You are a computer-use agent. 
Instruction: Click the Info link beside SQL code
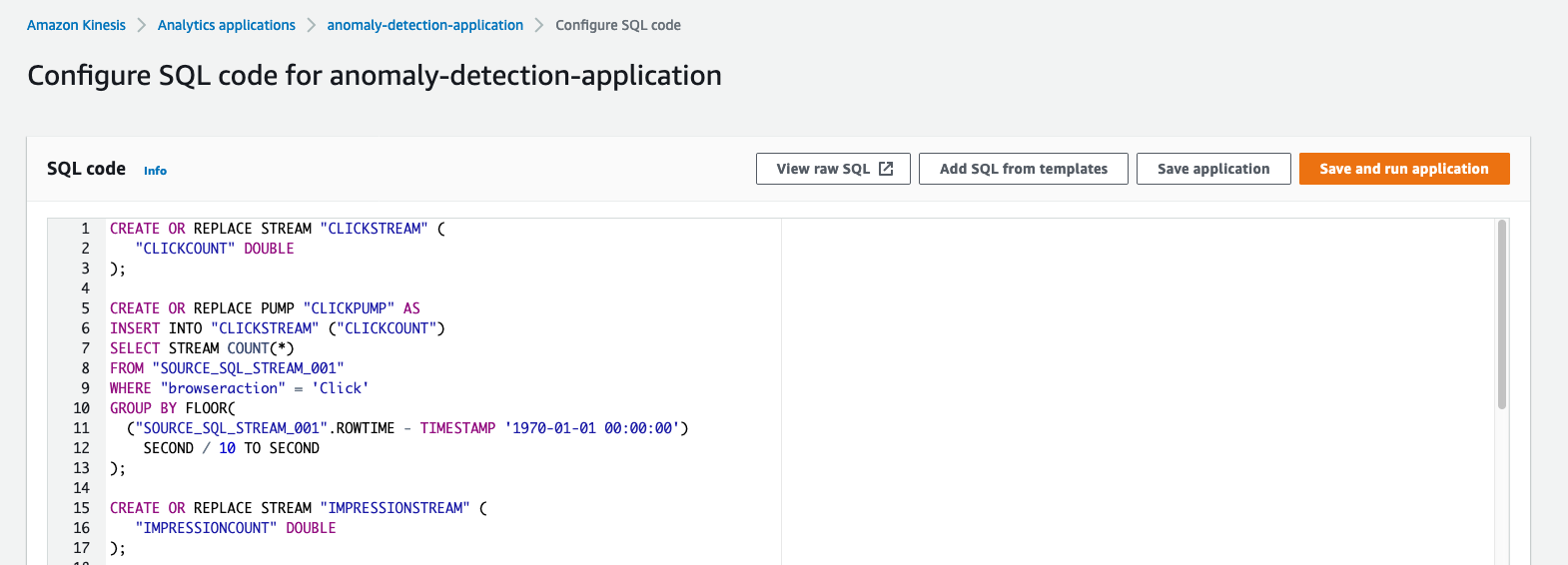point(155,171)
